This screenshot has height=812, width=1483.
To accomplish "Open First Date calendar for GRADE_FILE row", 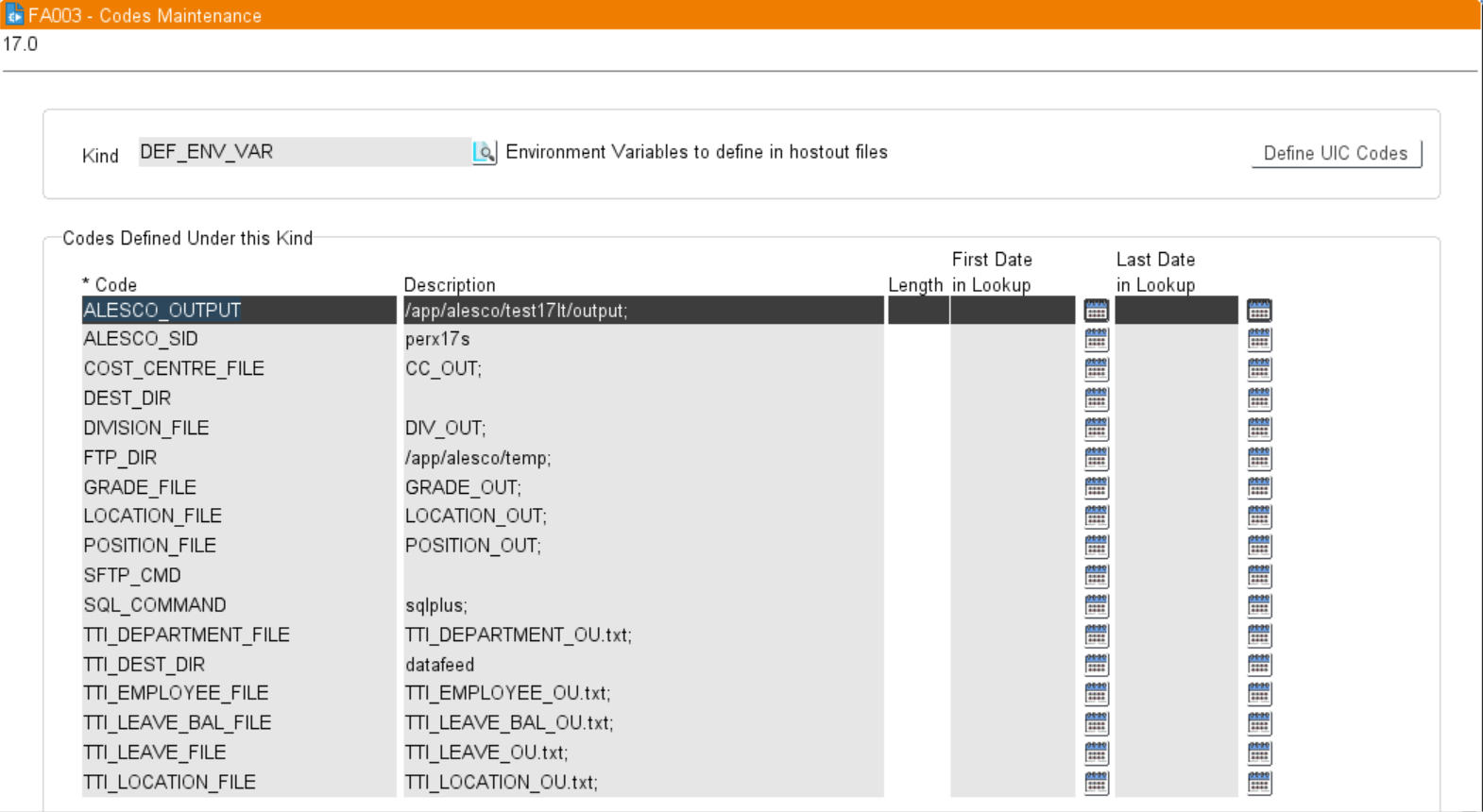I will [1096, 487].
